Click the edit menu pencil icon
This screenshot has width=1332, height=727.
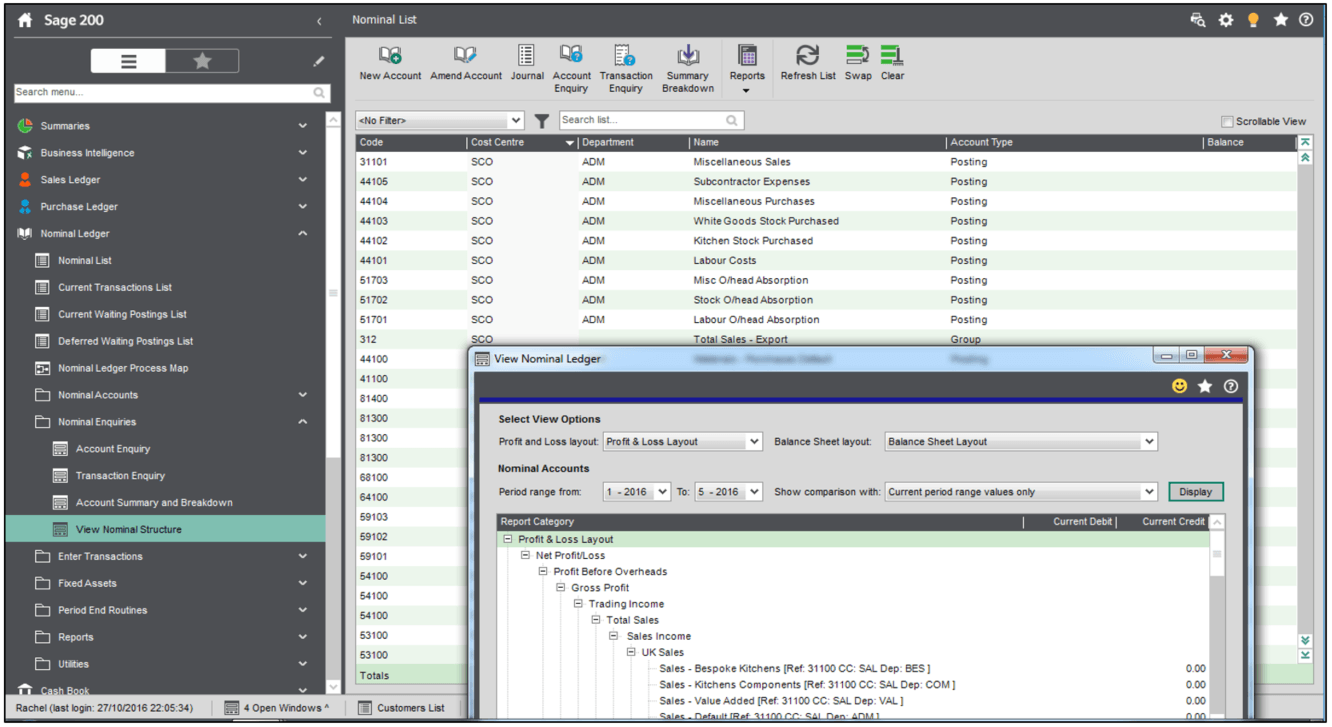(x=319, y=62)
